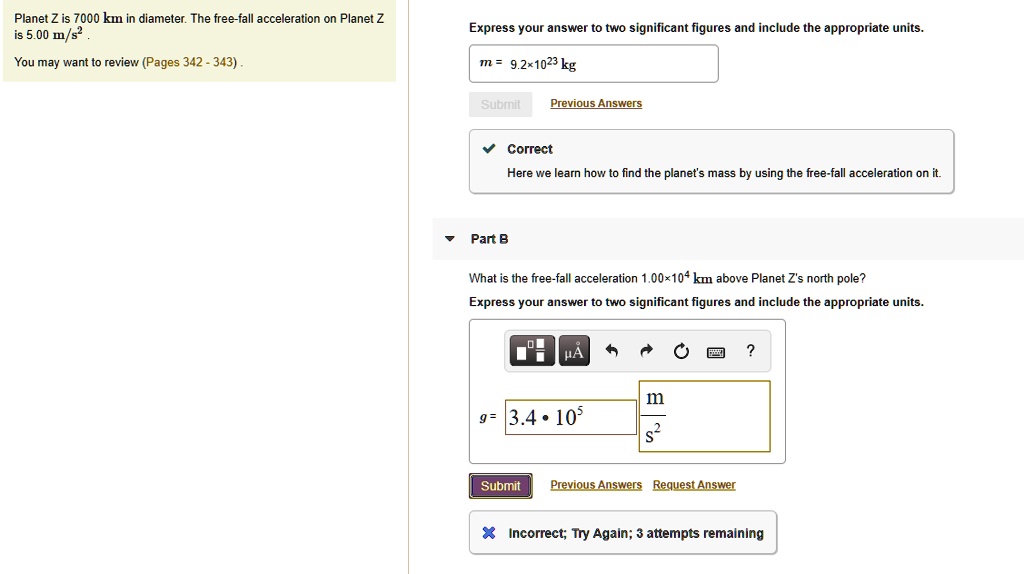Open the units symbols µÅ tool

[573, 350]
